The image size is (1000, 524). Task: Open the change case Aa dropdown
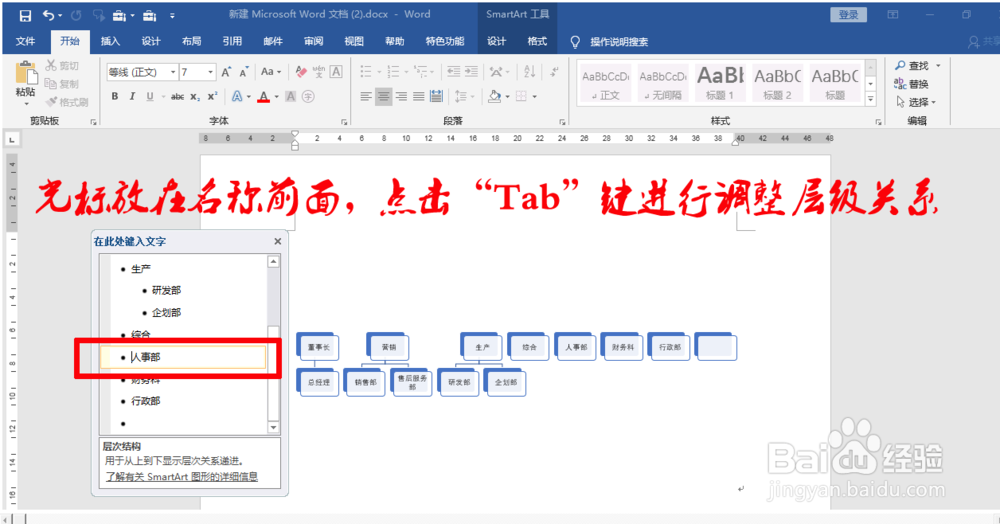(271, 72)
